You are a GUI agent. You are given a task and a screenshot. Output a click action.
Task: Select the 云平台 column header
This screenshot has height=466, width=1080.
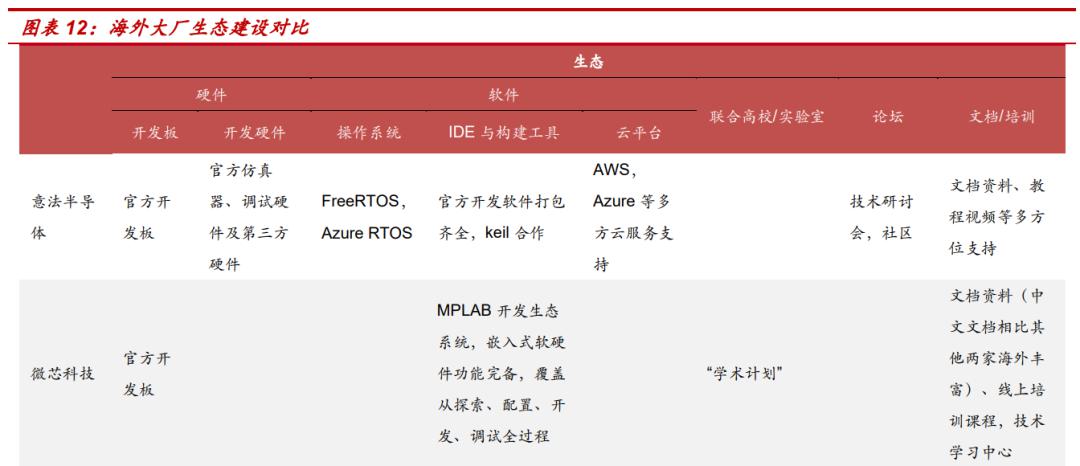pyautogui.click(x=638, y=133)
